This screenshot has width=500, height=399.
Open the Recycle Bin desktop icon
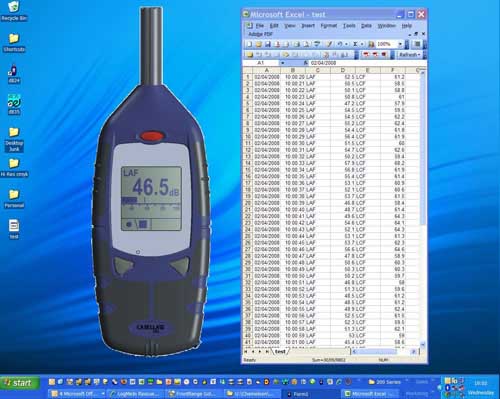click(x=14, y=11)
